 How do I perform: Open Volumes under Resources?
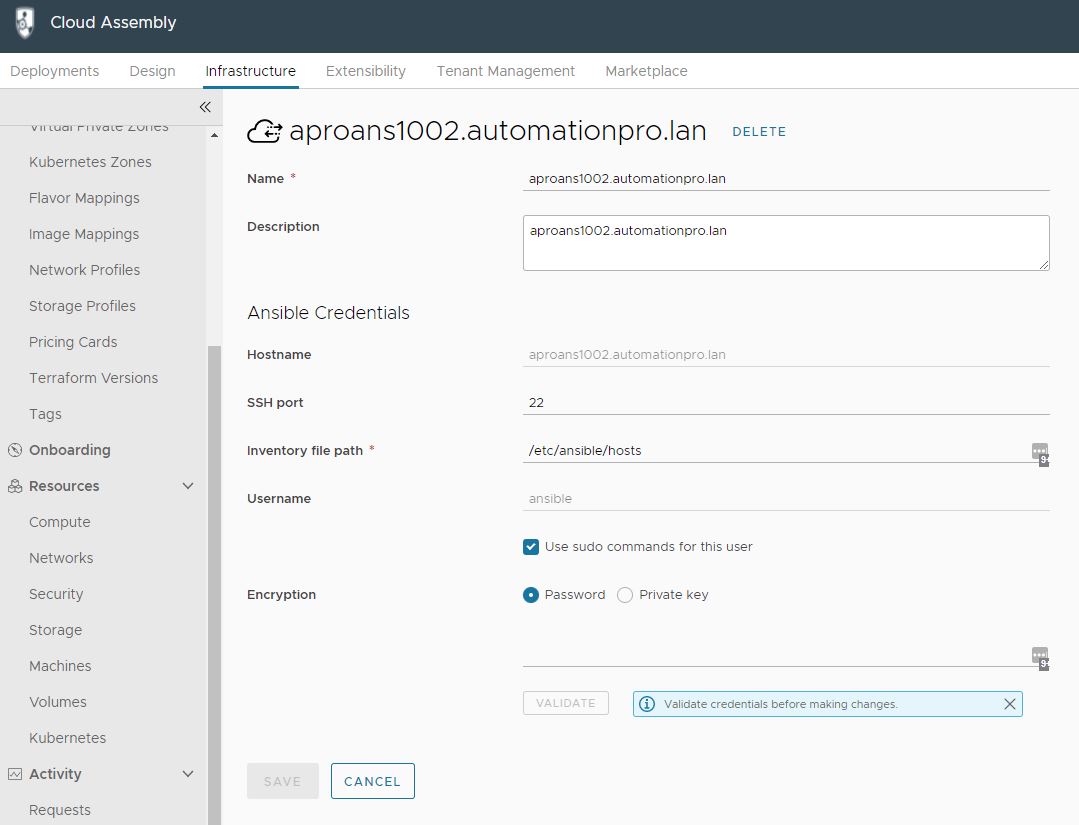pyautogui.click(x=58, y=702)
